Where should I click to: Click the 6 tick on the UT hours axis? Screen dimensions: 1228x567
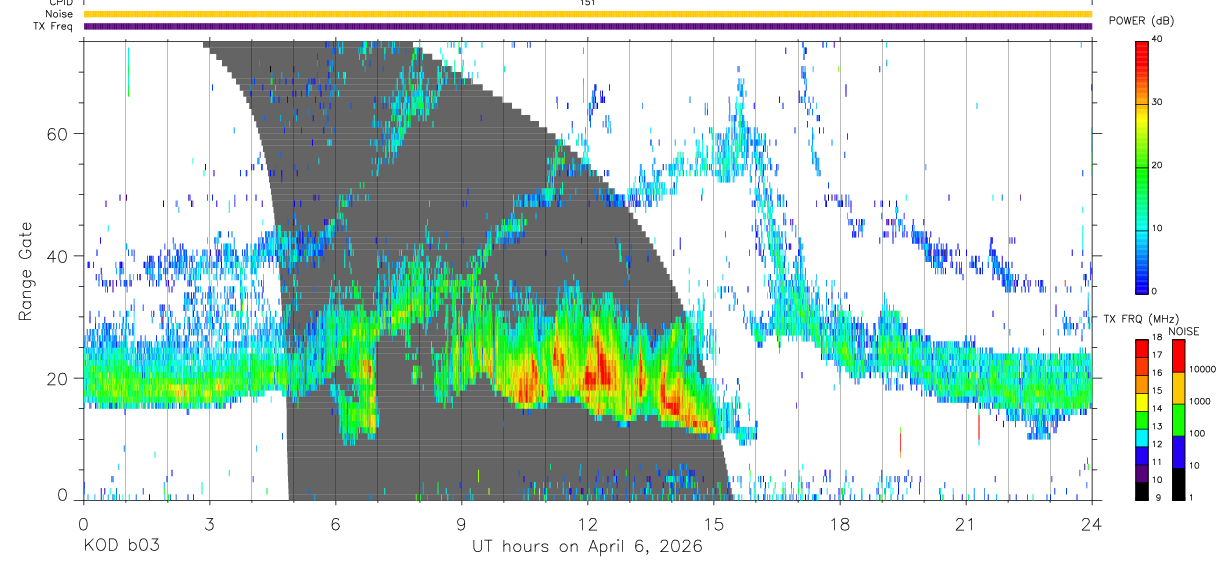(335, 523)
